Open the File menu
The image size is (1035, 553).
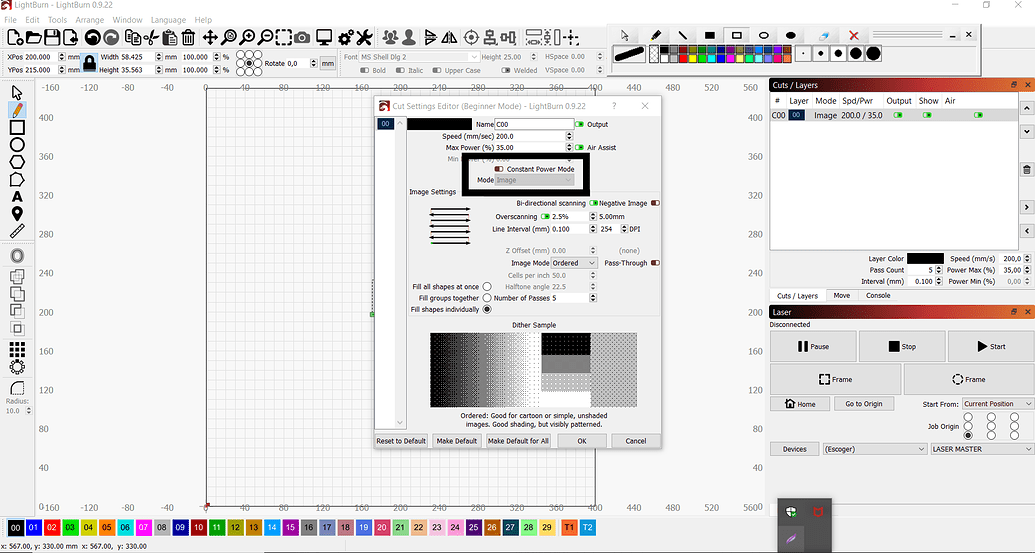tap(11, 20)
